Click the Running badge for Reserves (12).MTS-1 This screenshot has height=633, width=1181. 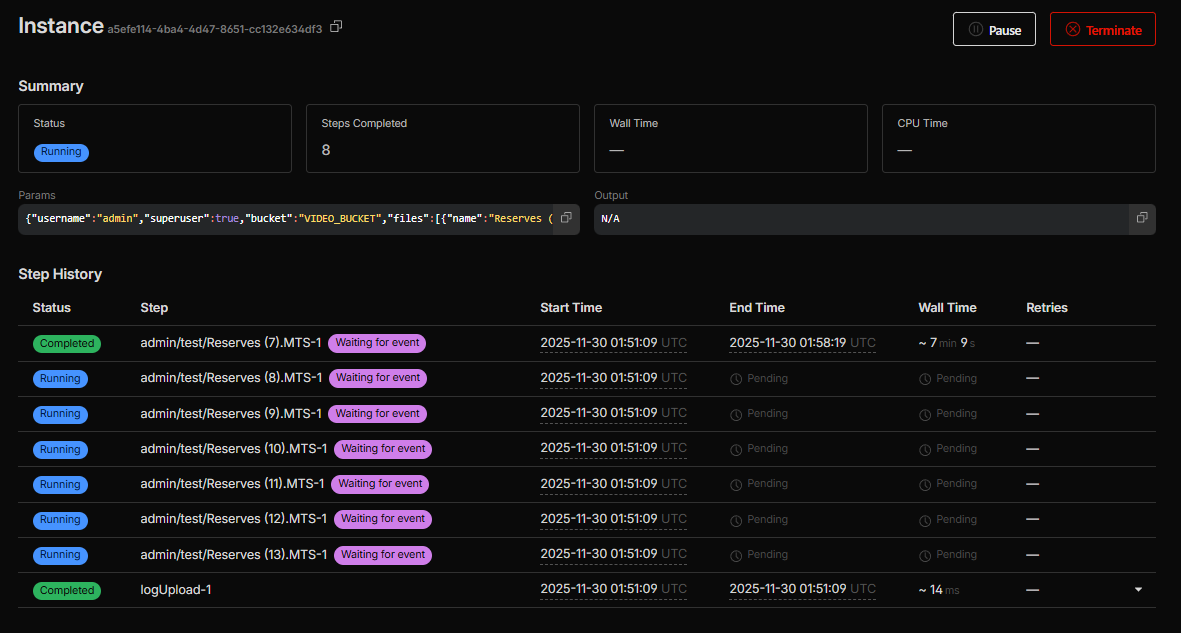point(60,520)
